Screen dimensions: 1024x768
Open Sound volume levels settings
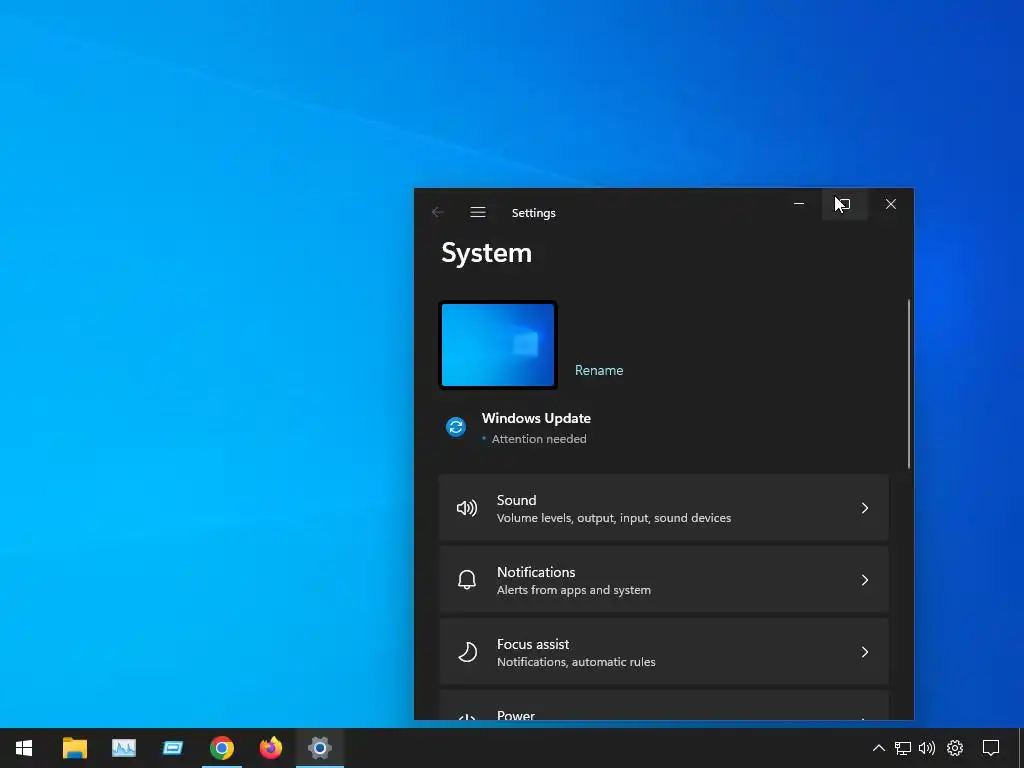[664, 508]
